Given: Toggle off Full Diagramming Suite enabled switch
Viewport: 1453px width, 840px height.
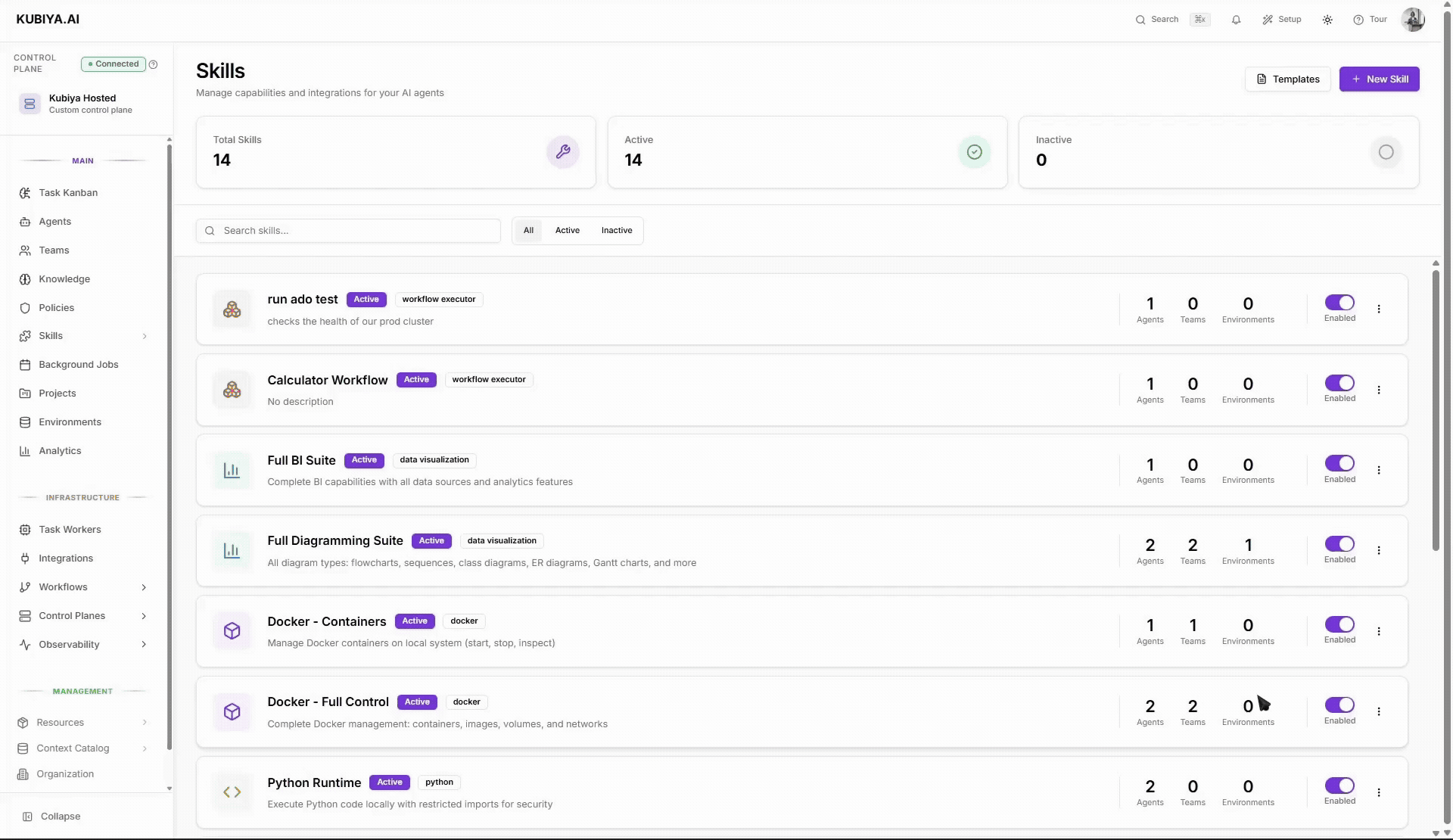Looking at the screenshot, I should (x=1339, y=544).
